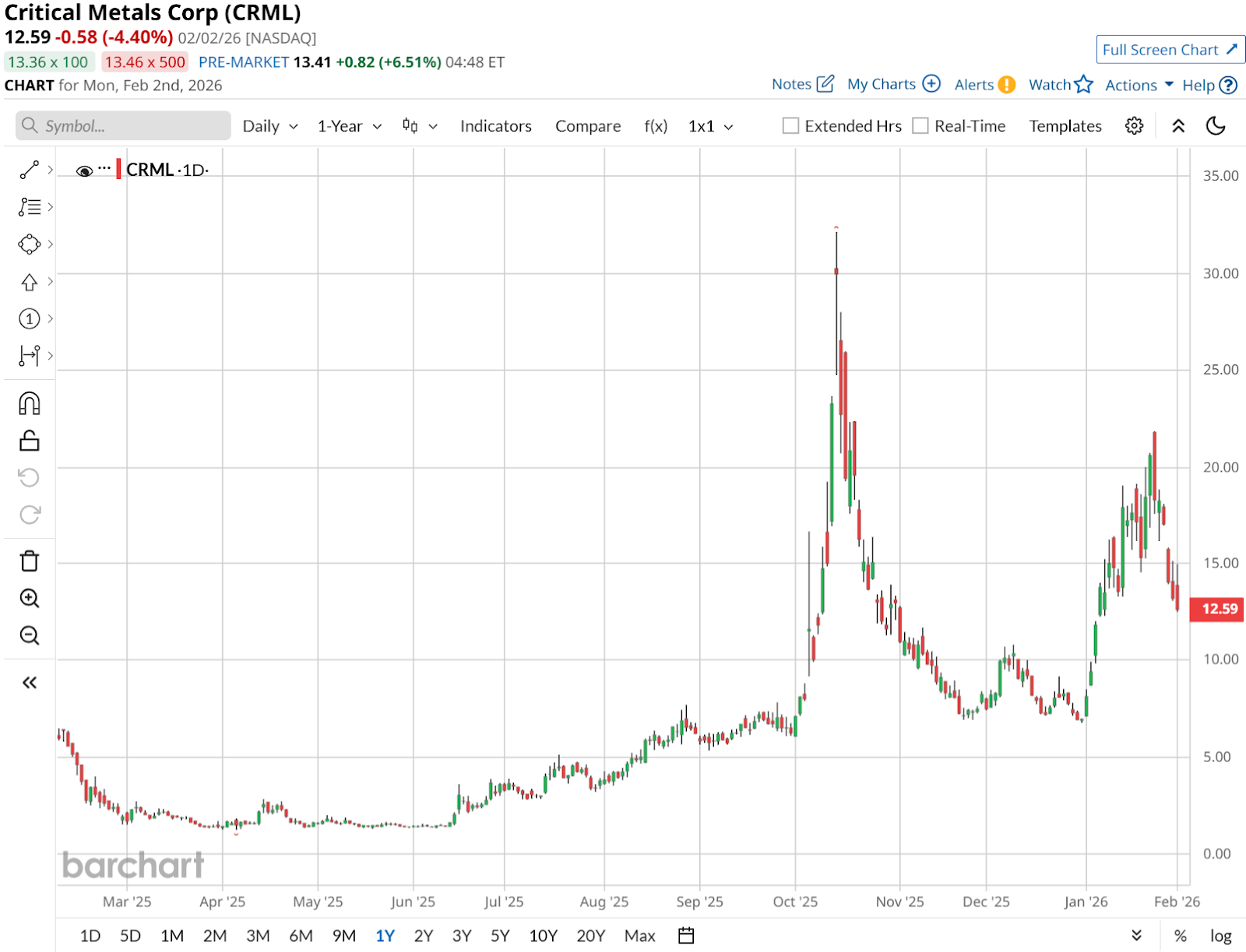Viewport: 1246px width, 952px height.
Task: Select the 6M time range
Action: pos(301,936)
